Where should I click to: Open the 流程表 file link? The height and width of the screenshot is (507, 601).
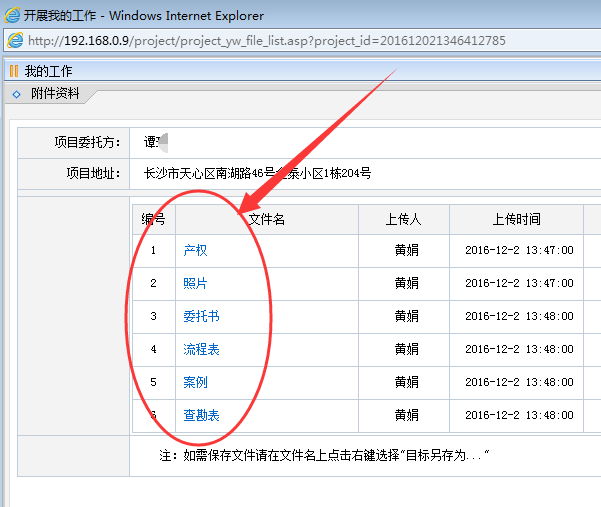[x=201, y=349]
